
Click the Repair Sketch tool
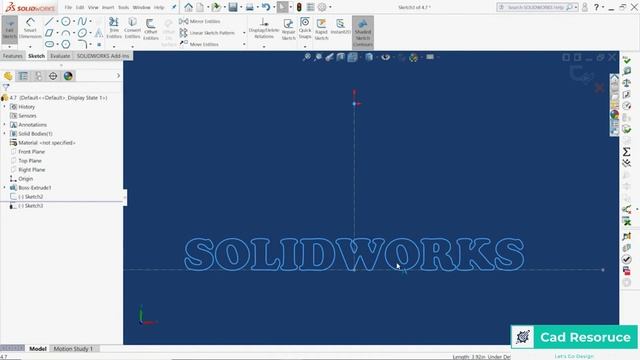(x=288, y=29)
